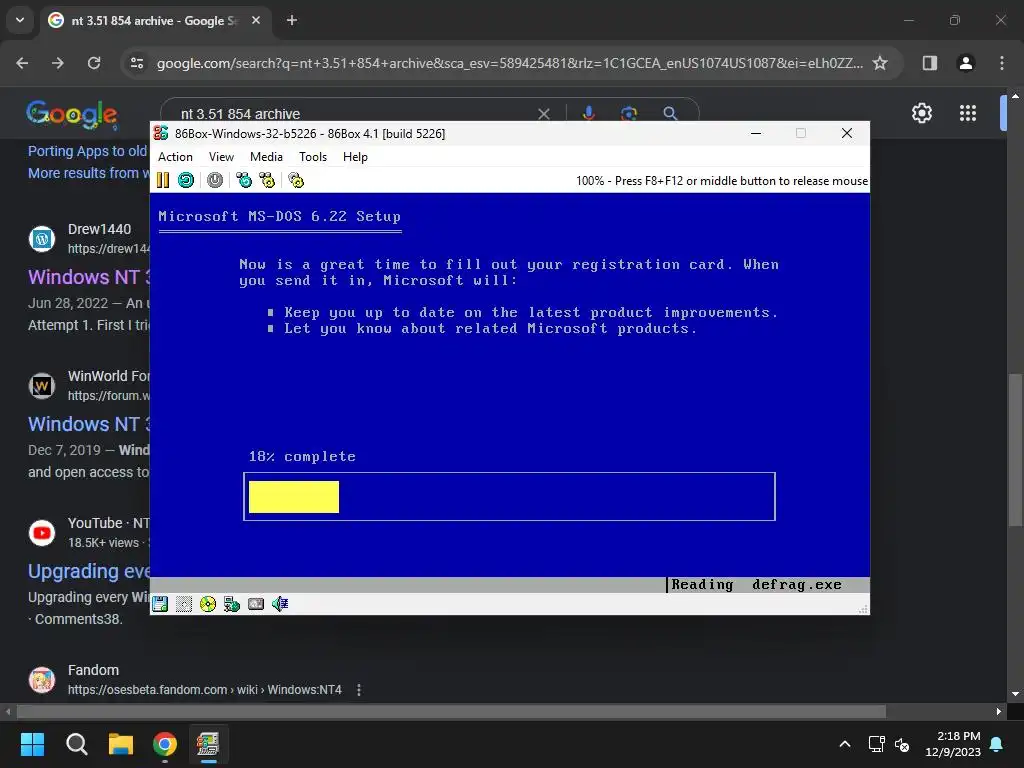Click the blue floppy drive status icon
1024x768 pixels.
point(160,604)
